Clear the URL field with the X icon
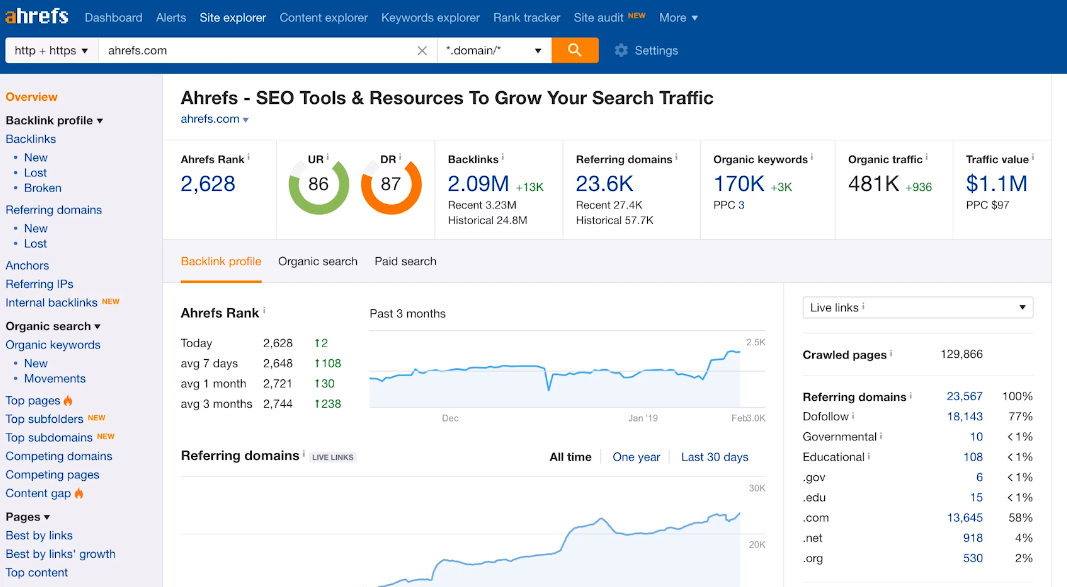Viewport: 1067px width, 587px height. click(422, 50)
